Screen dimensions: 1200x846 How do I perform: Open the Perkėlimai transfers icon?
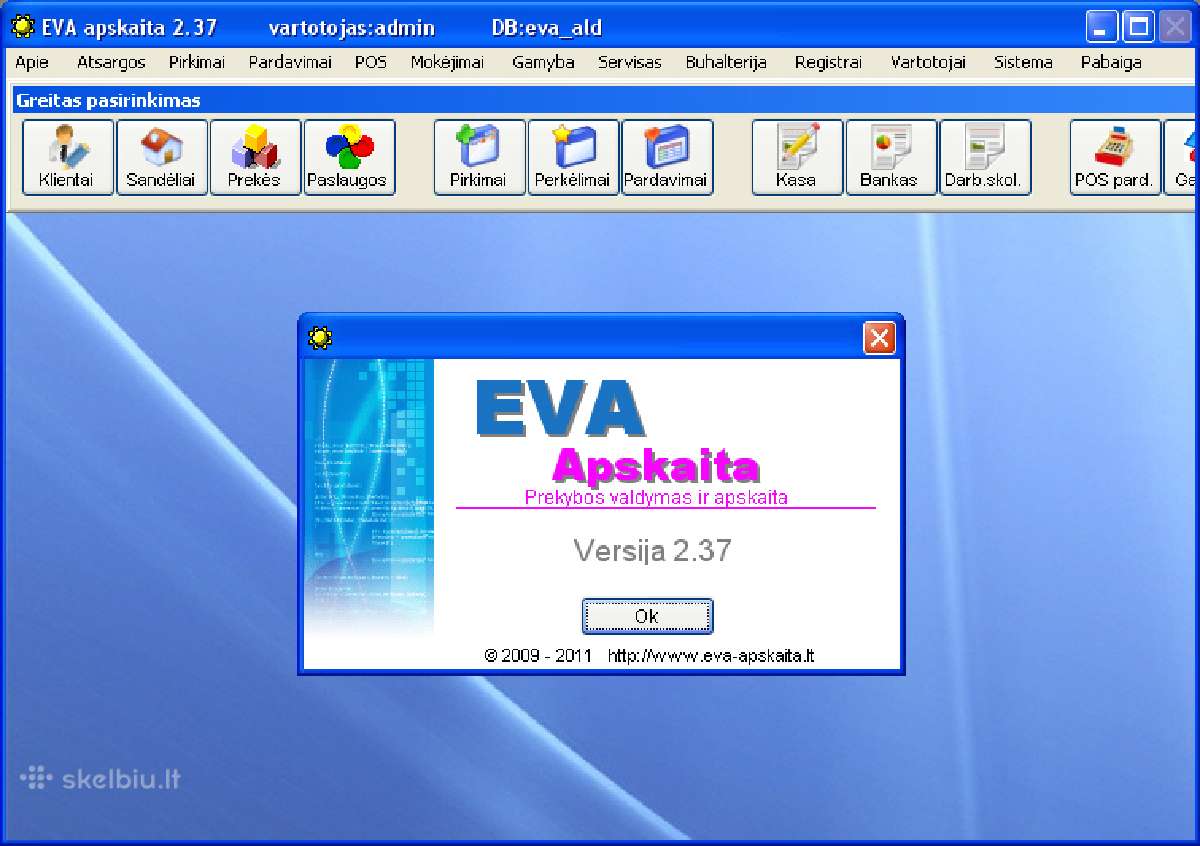573,157
